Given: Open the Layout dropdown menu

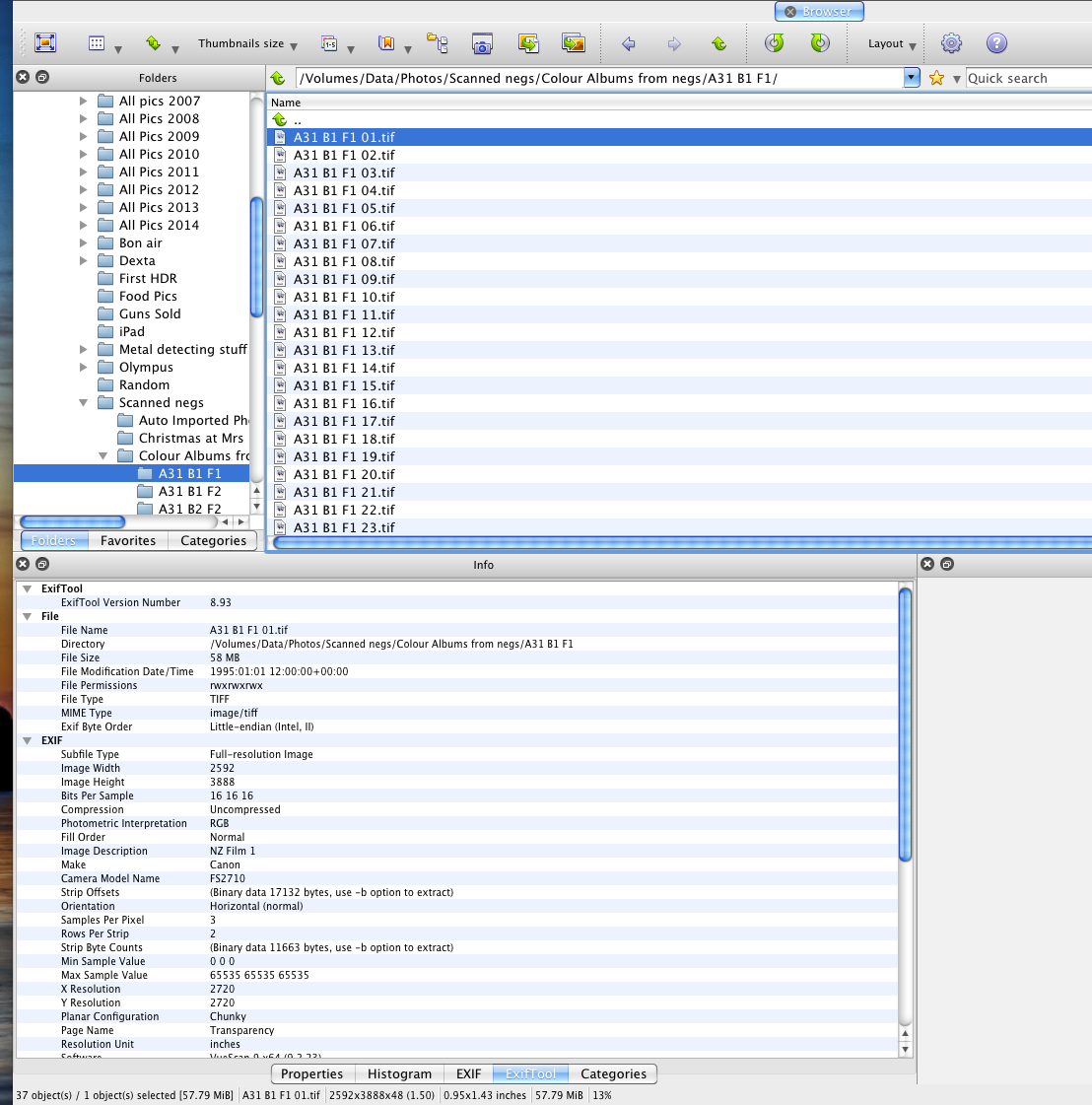Looking at the screenshot, I should click(892, 44).
